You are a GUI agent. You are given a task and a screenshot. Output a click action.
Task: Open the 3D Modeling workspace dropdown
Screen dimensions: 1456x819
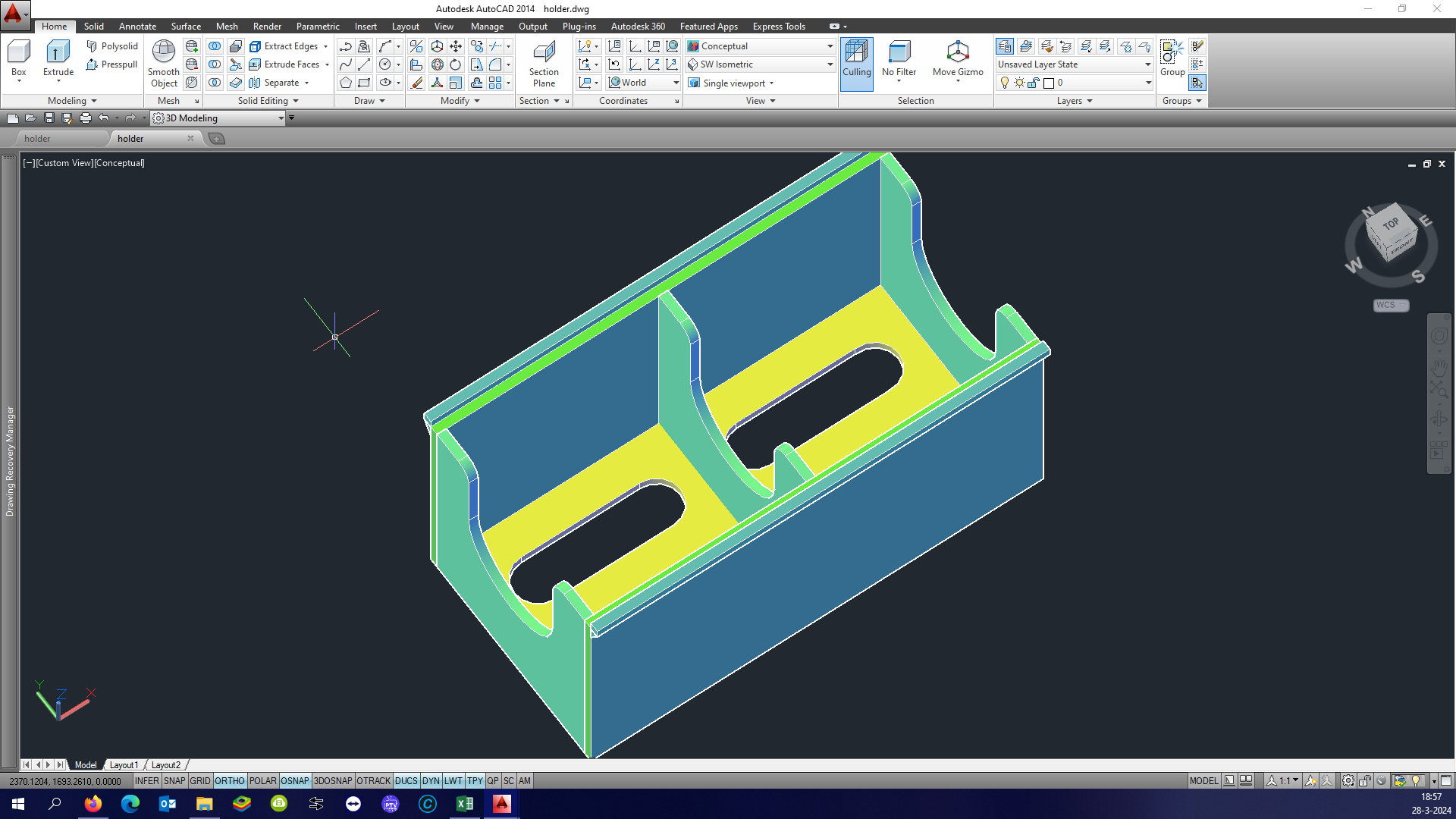click(218, 118)
